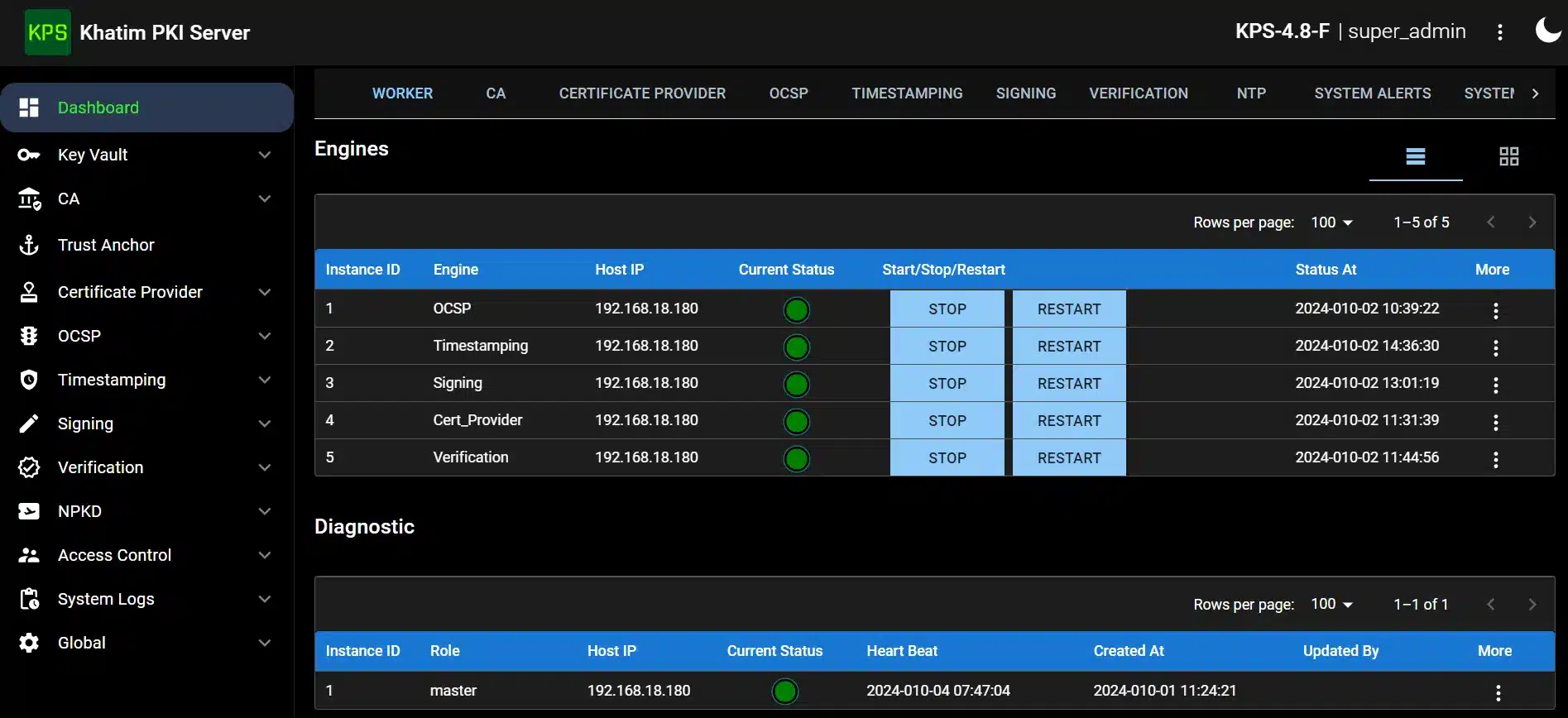Expand the NPKD menu
This screenshot has width=1568, height=718.
coord(265,511)
